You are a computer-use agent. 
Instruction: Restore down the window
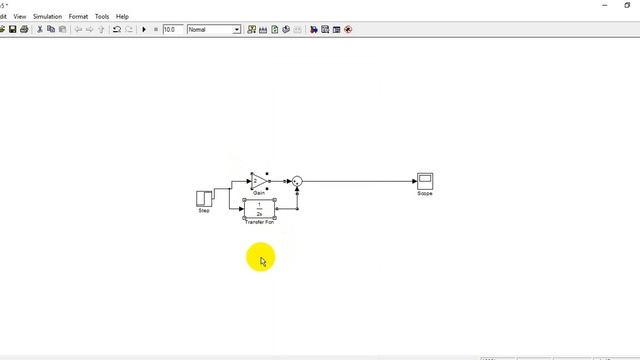(627, 5)
